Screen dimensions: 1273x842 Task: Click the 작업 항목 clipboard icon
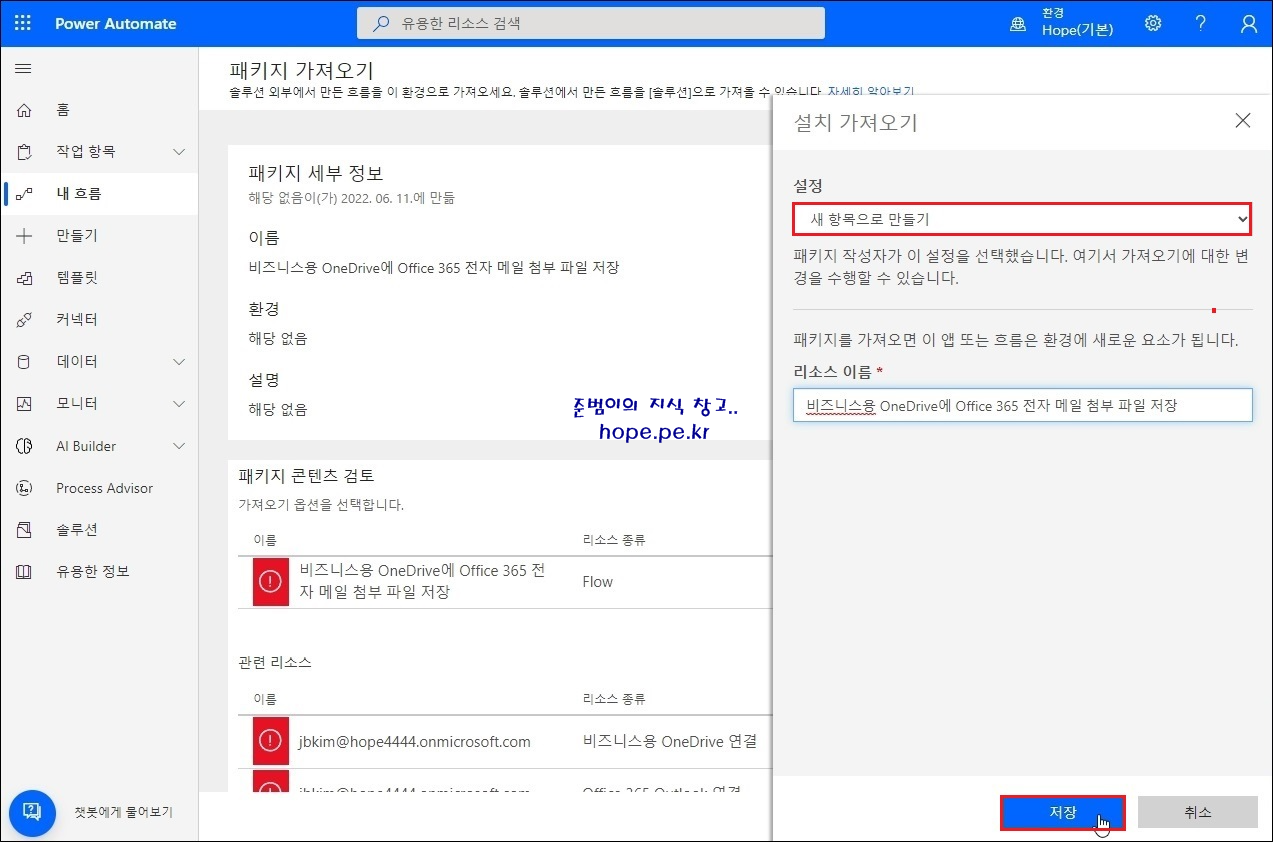[x=24, y=152]
